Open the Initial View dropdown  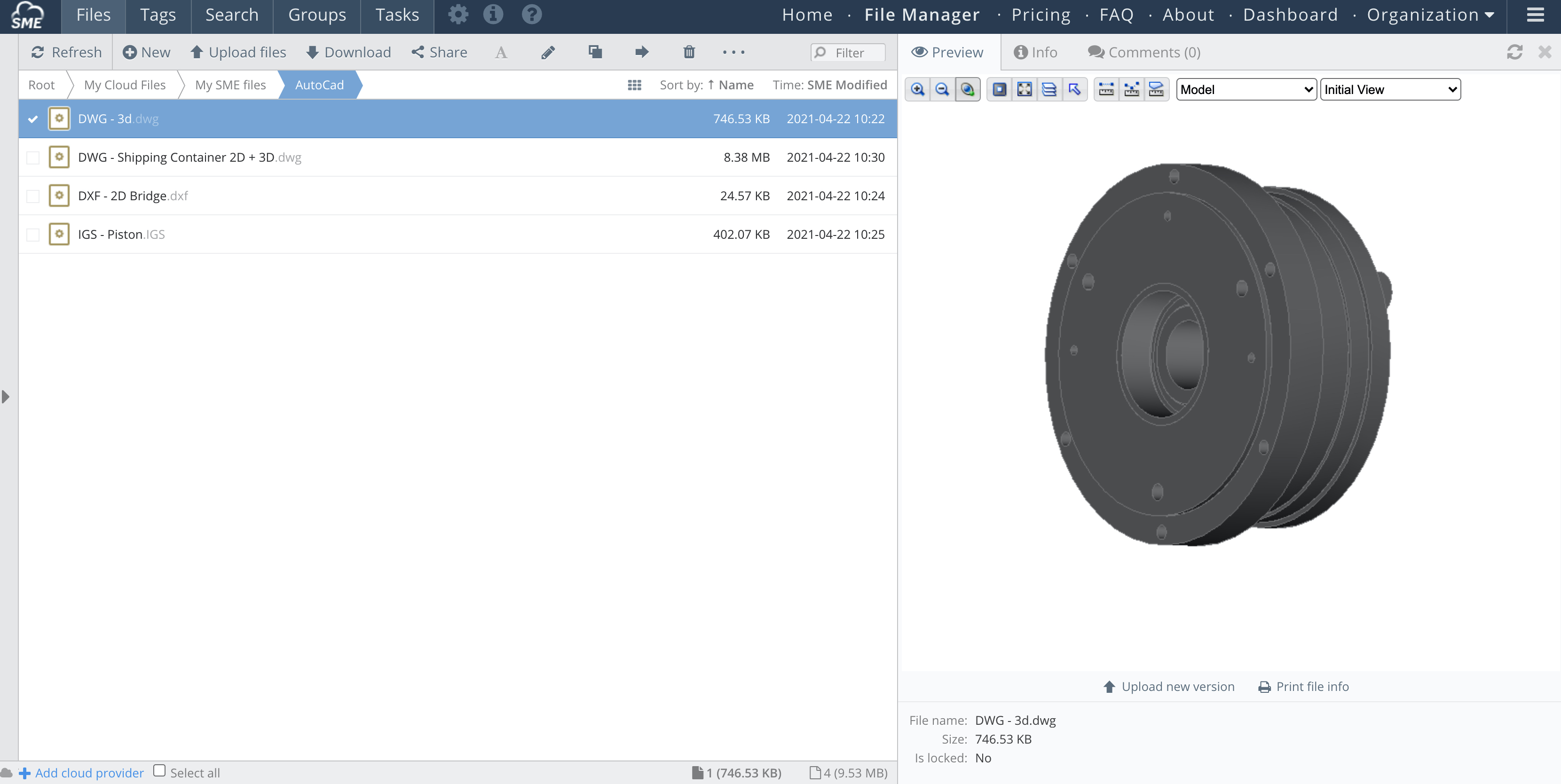point(1390,90)
